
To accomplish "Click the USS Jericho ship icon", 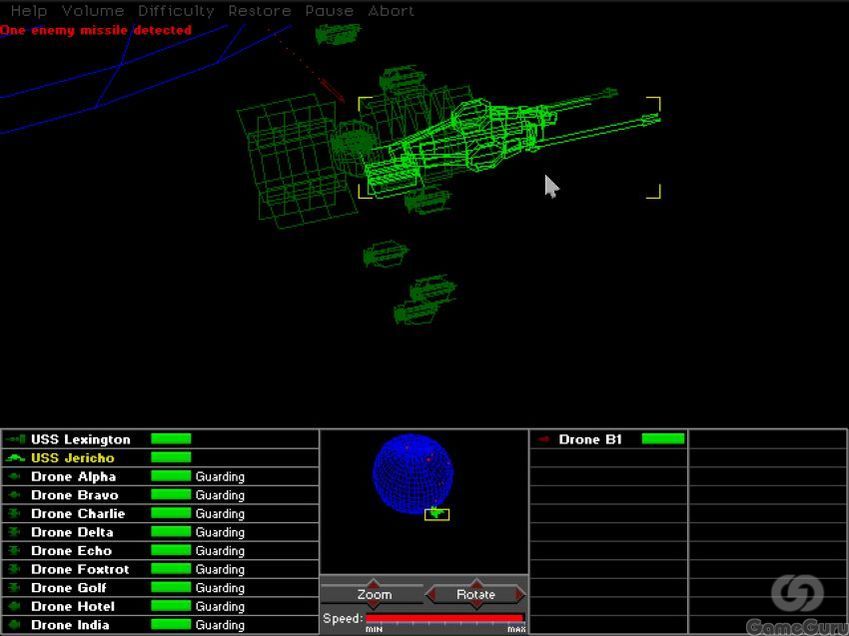I will [15, 458].
